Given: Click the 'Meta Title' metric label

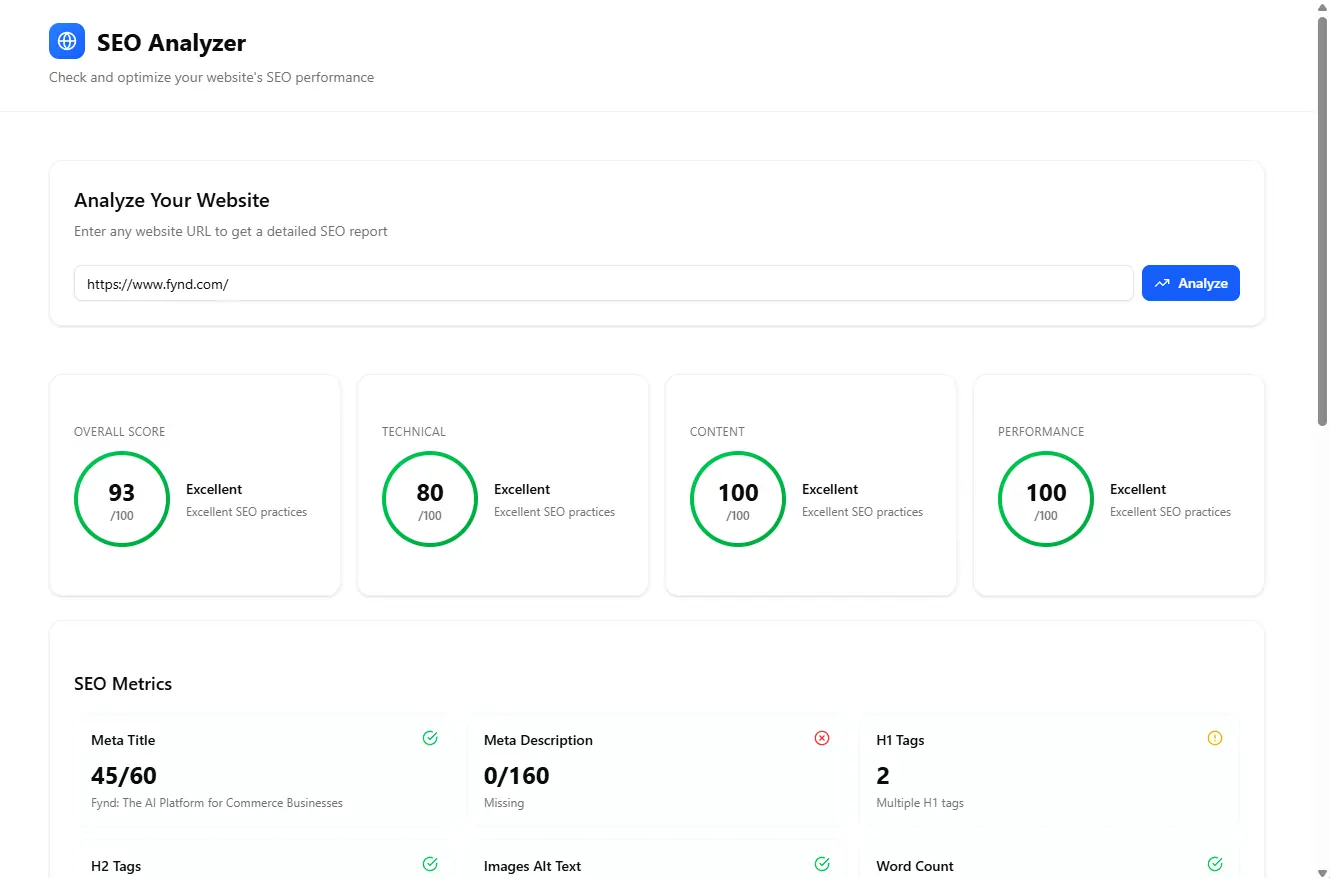Looking at the screenshot, I should click(x=123, y=740).
